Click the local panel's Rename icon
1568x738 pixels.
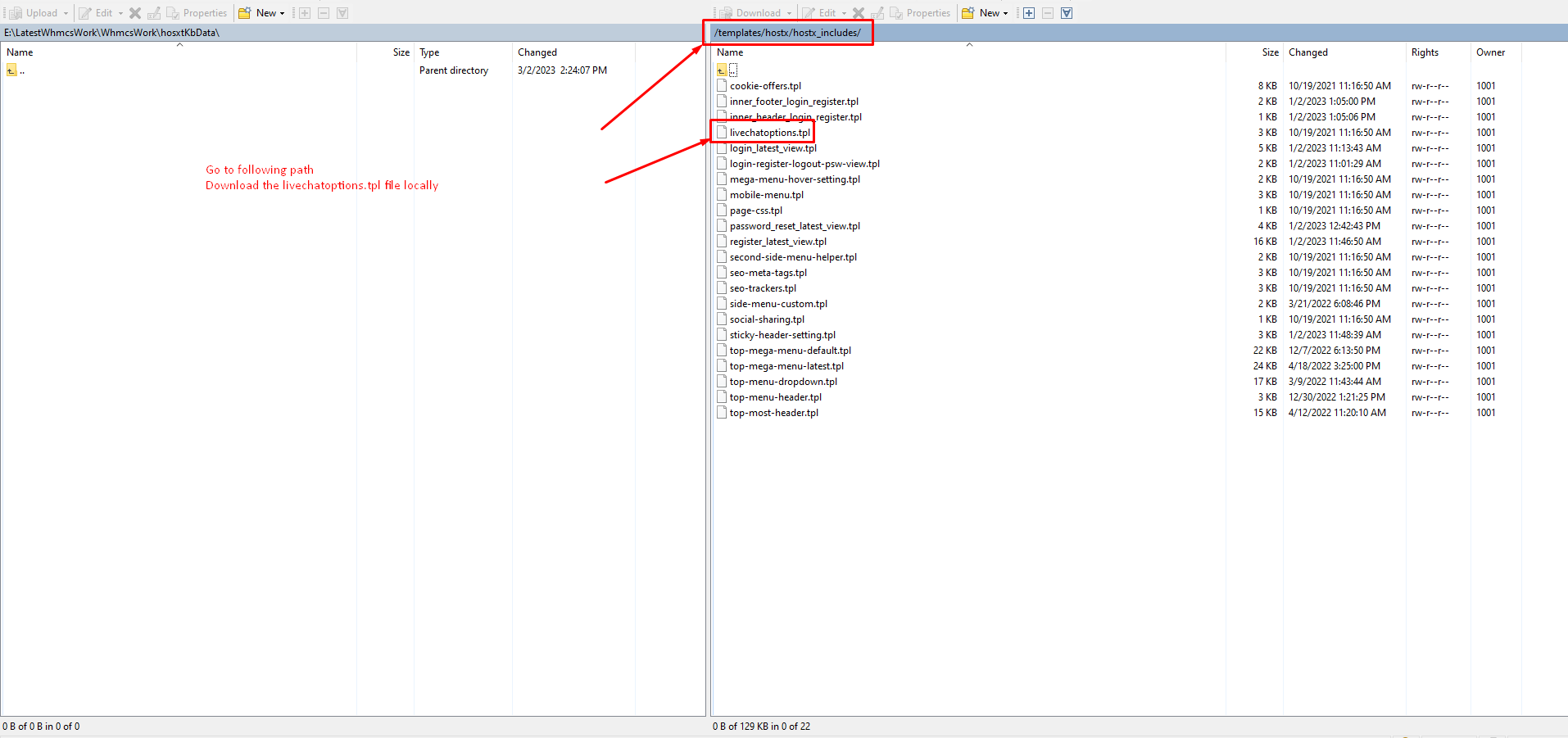pos(154,13)
